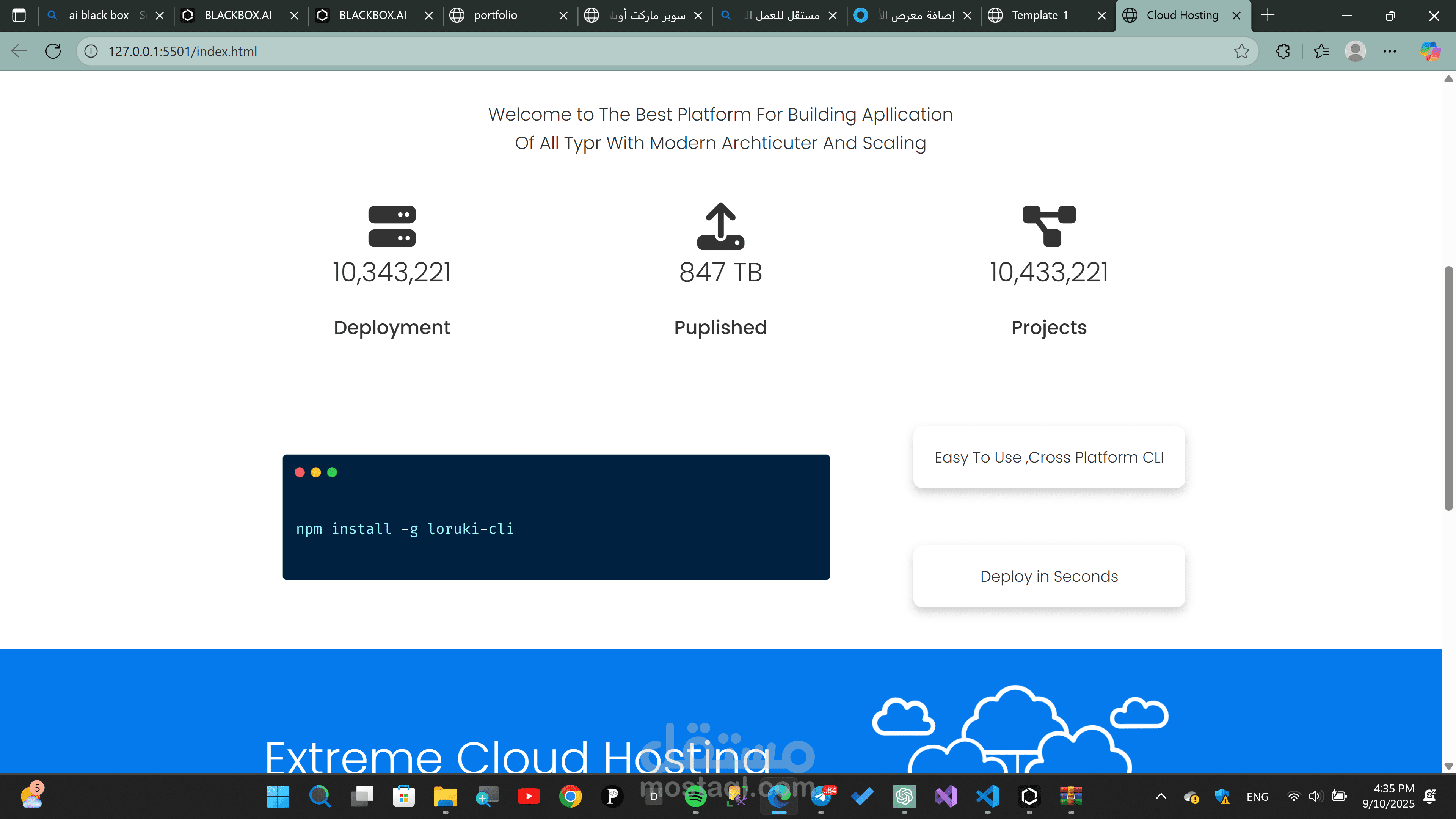
Task: Refresh the current page
Action: [x=53, y=52]
